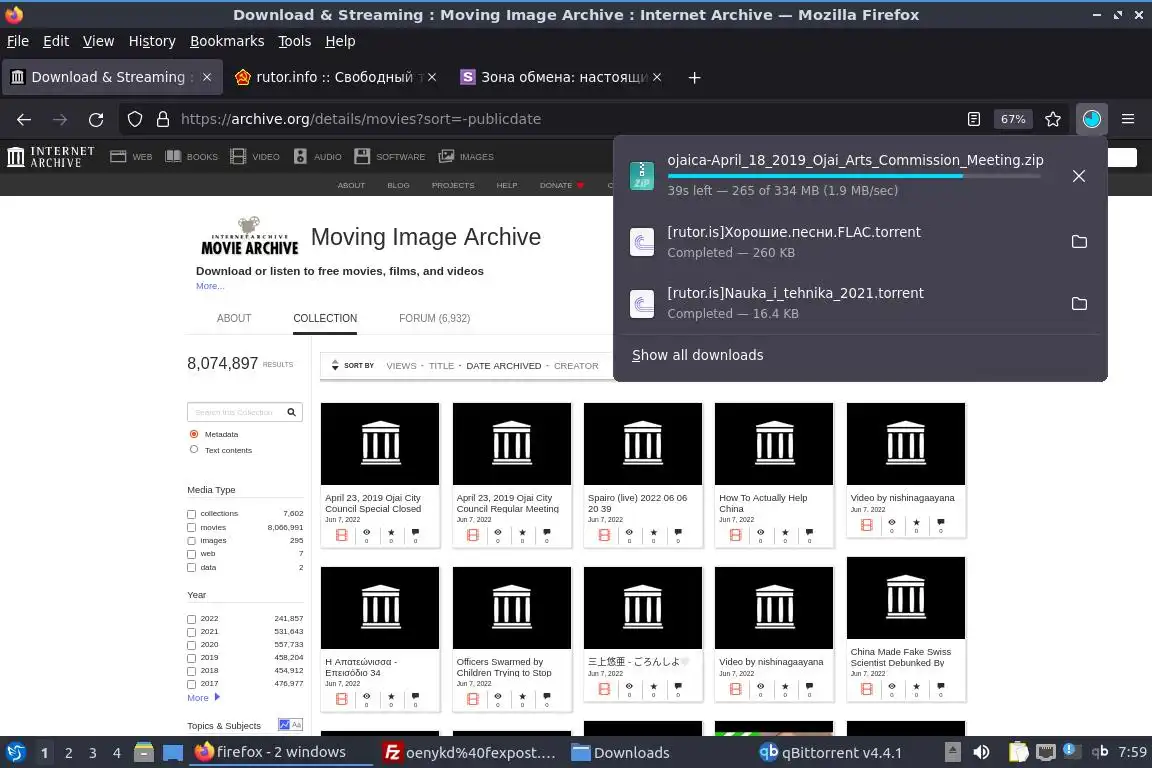Expand more years with the More link
1152x768 pixels.
tap(203, 697)
